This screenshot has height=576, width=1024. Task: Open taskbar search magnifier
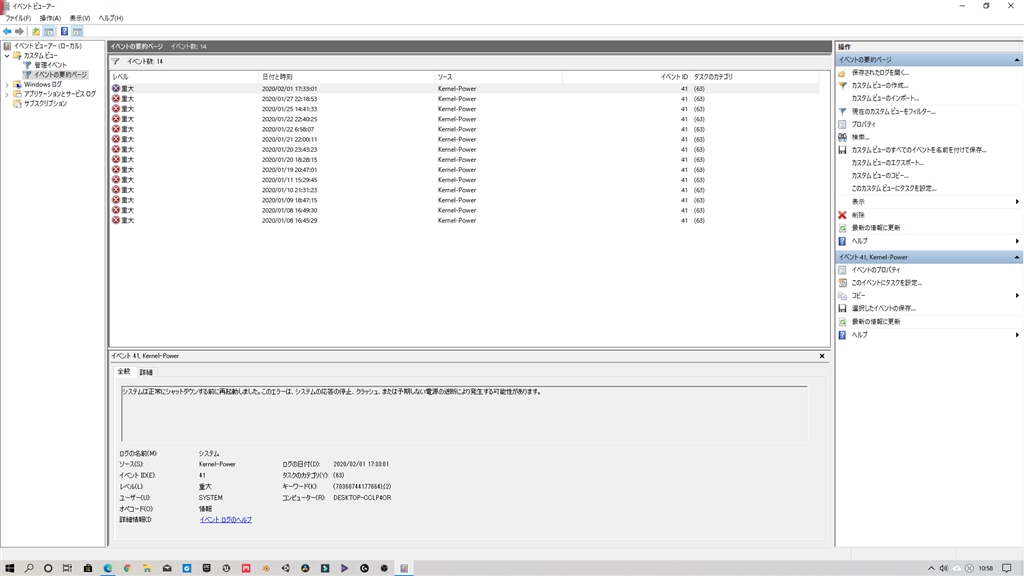[x=29, y=568]
